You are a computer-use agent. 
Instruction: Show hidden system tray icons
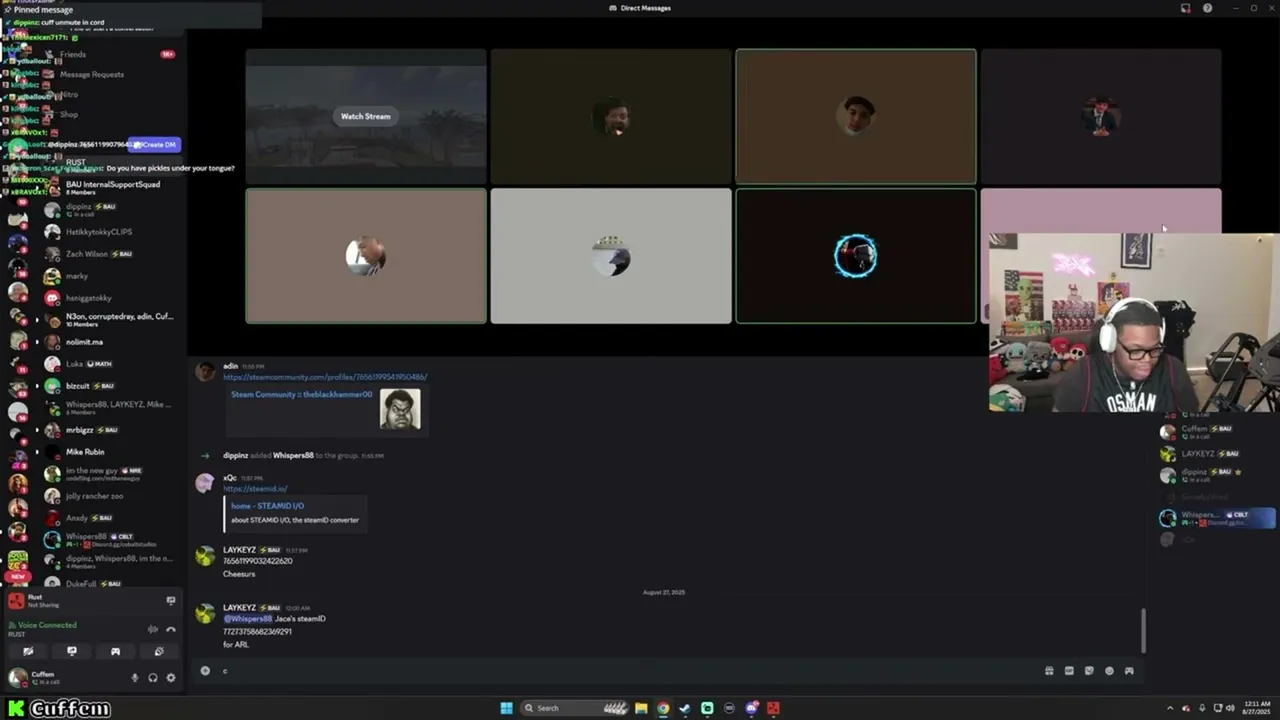pyautogui.click(x=1170, y=708)
